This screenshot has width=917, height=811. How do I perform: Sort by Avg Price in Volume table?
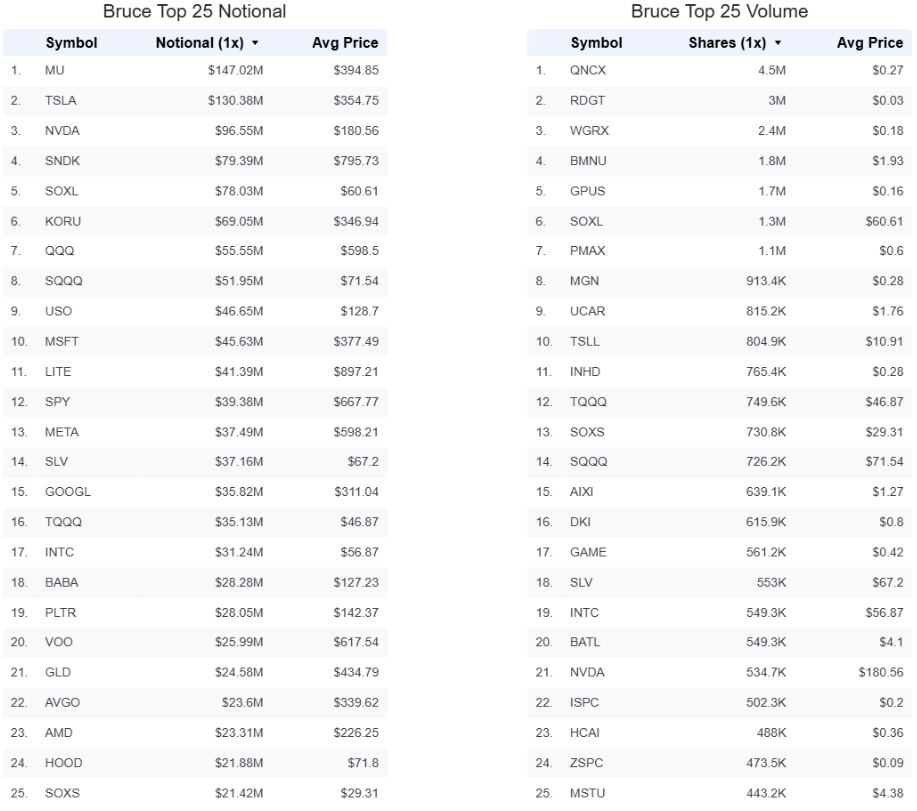point(870,43)
